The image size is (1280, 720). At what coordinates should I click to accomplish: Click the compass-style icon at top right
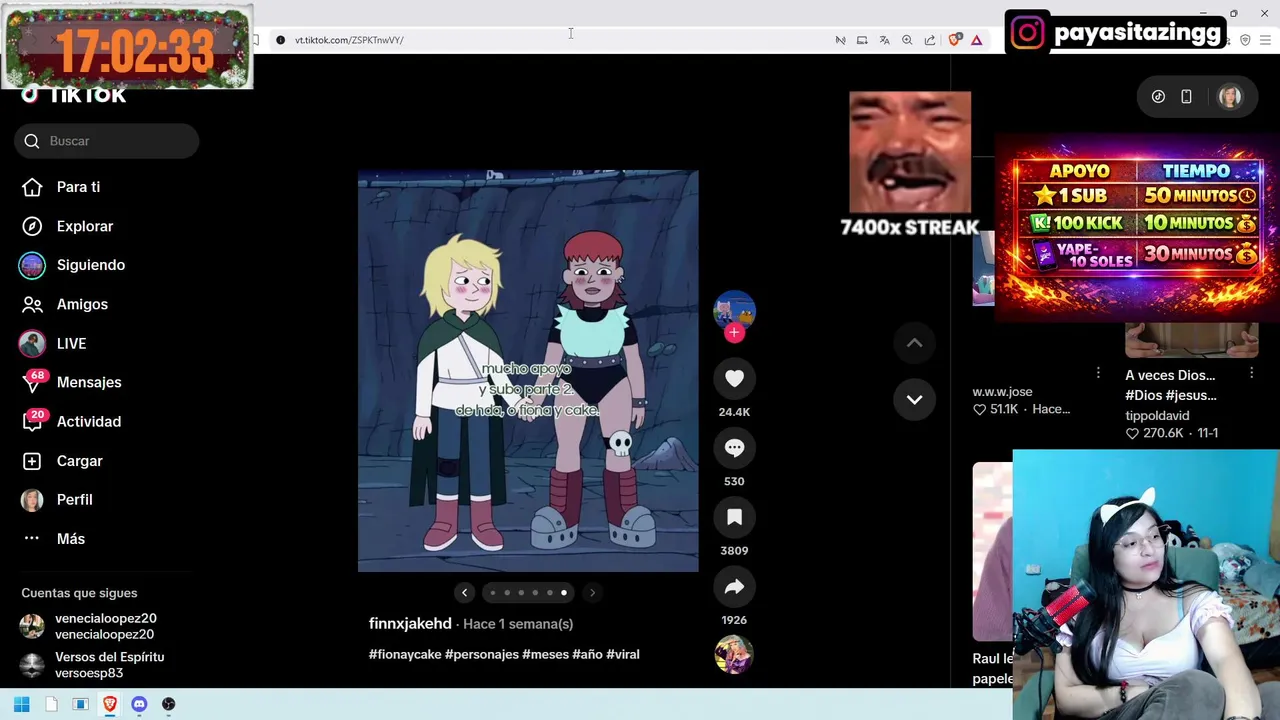tap(1158, 97)
